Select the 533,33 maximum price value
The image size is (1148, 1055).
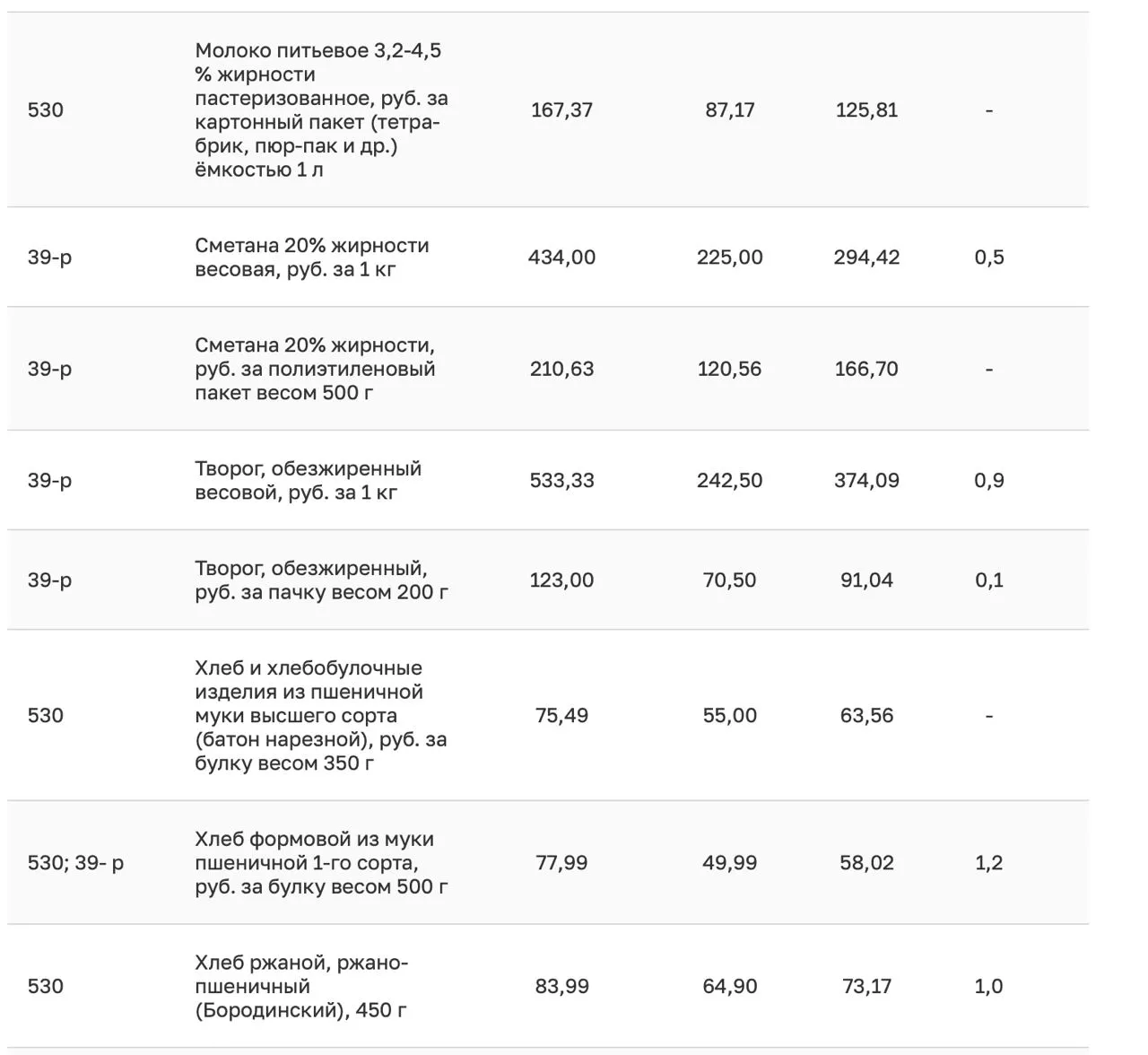coord(561,480)
